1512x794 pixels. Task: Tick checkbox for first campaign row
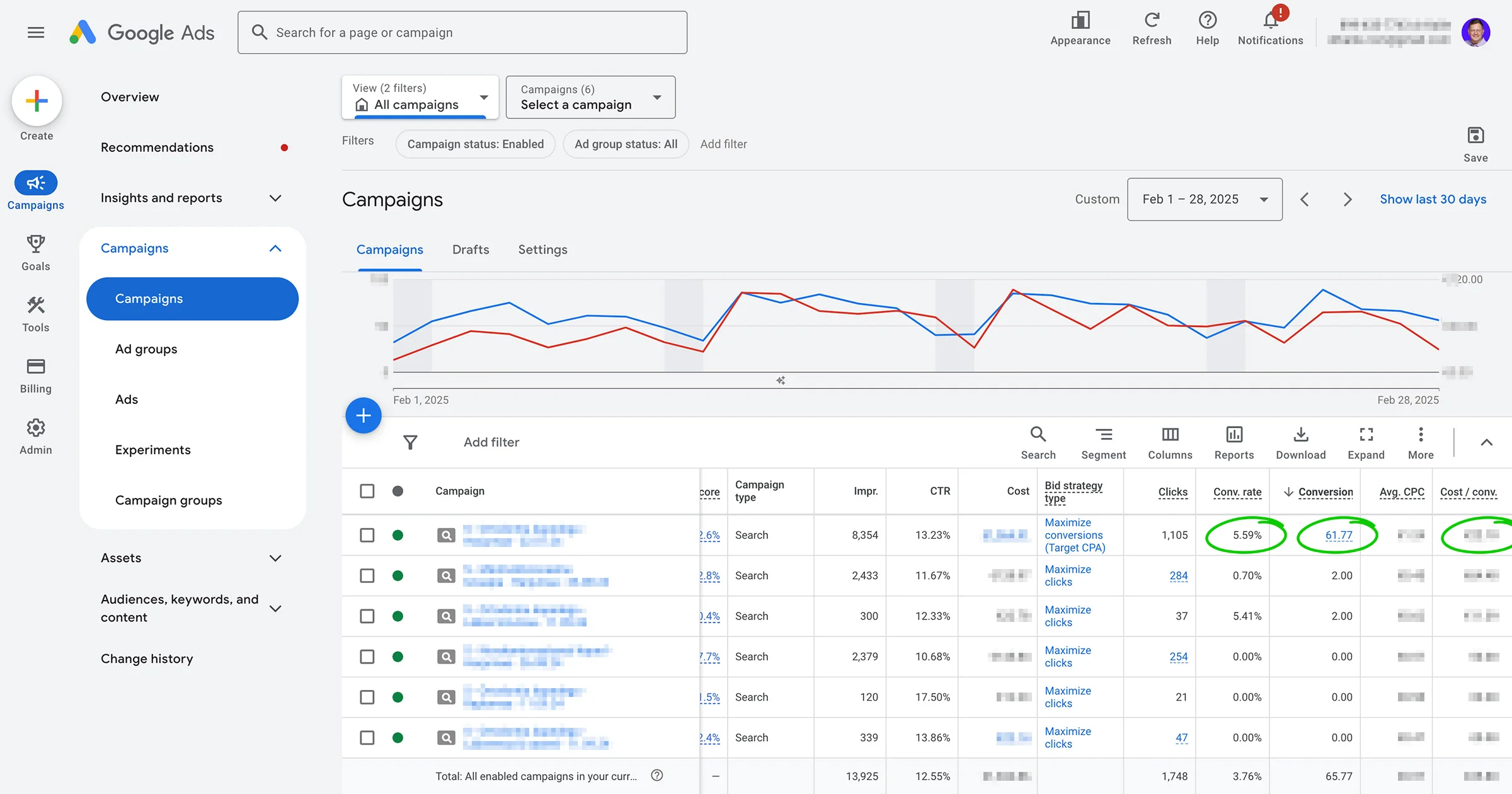[367, 535]
